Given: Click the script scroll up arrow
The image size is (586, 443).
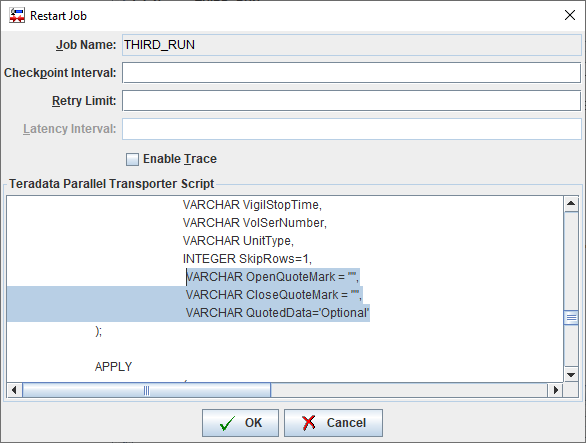Looking at the screenshot, I should [571, 203].
